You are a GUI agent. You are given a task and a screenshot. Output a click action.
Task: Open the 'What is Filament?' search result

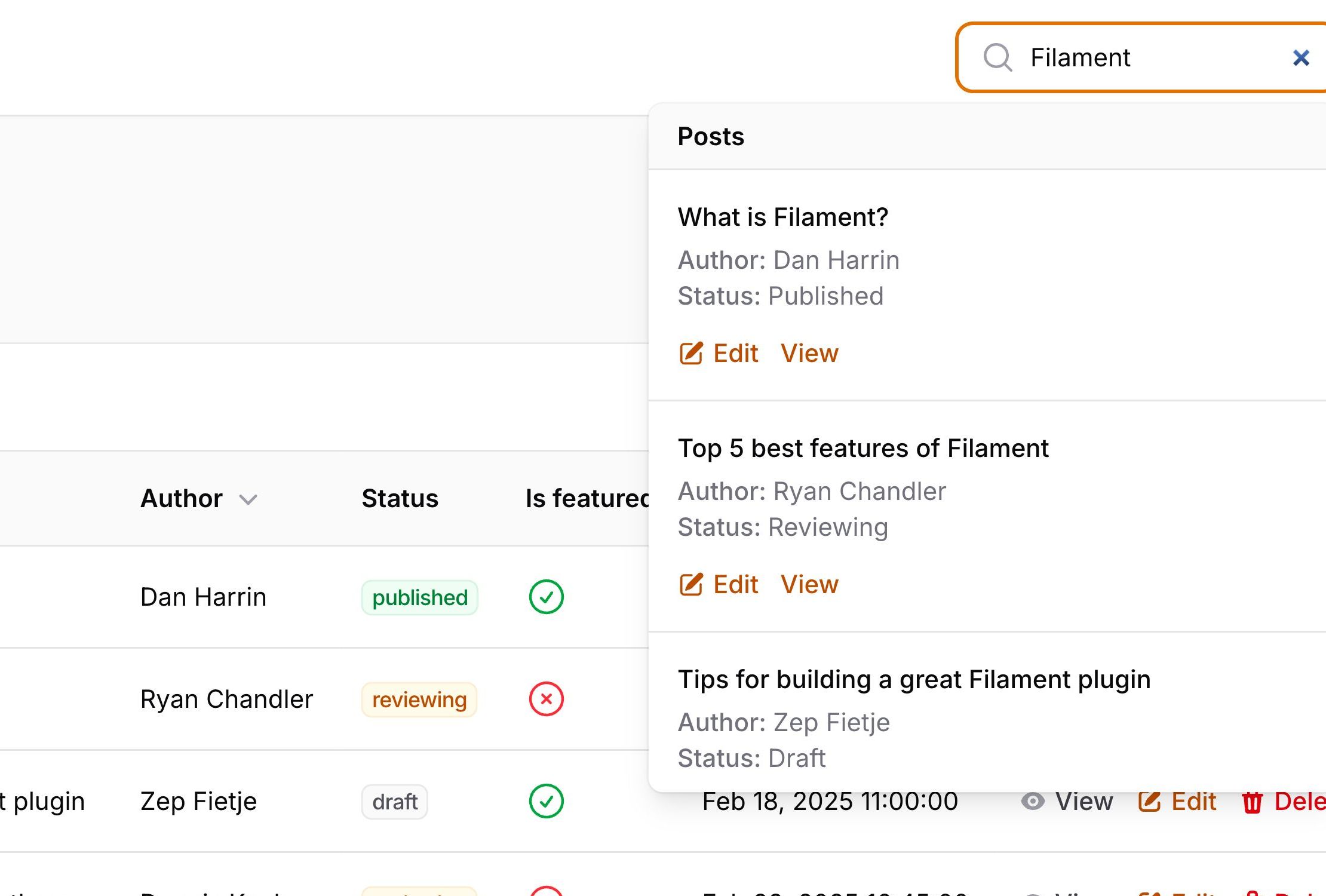(x=783, y=217)
